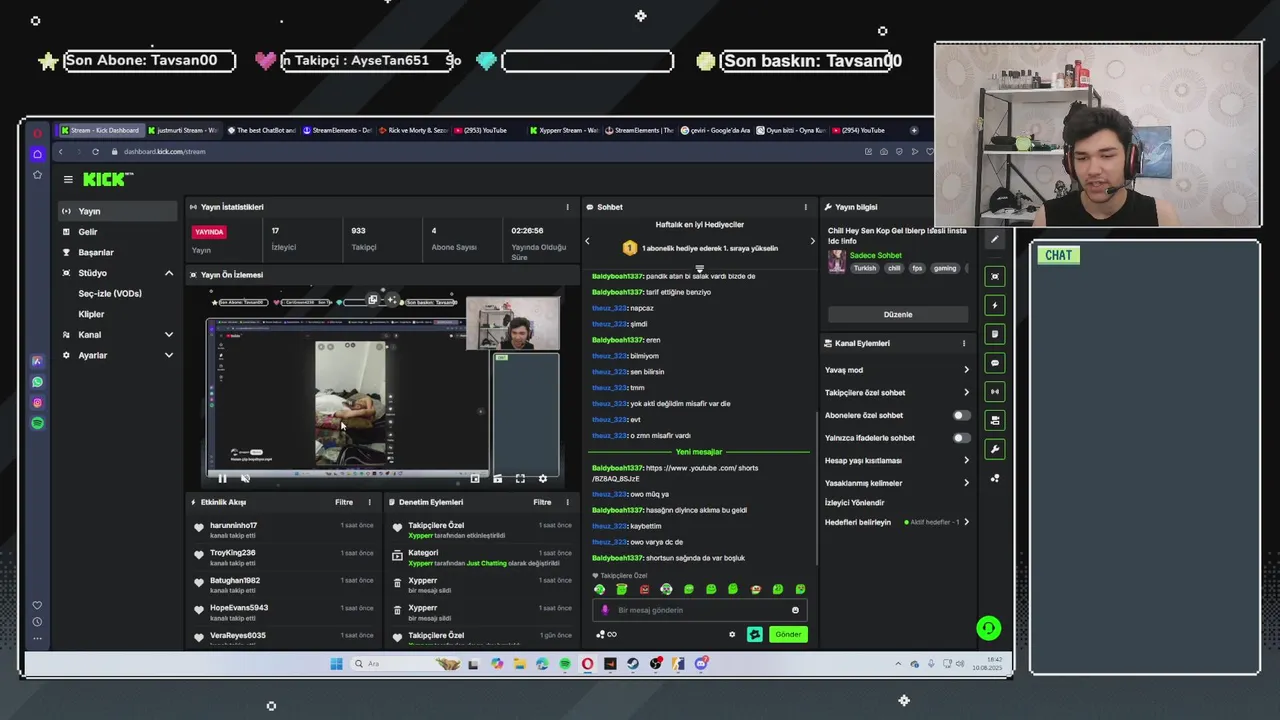
Task: Toggle Yalnızca ifadelerle sohbet switch
Action: coord(961,438)
